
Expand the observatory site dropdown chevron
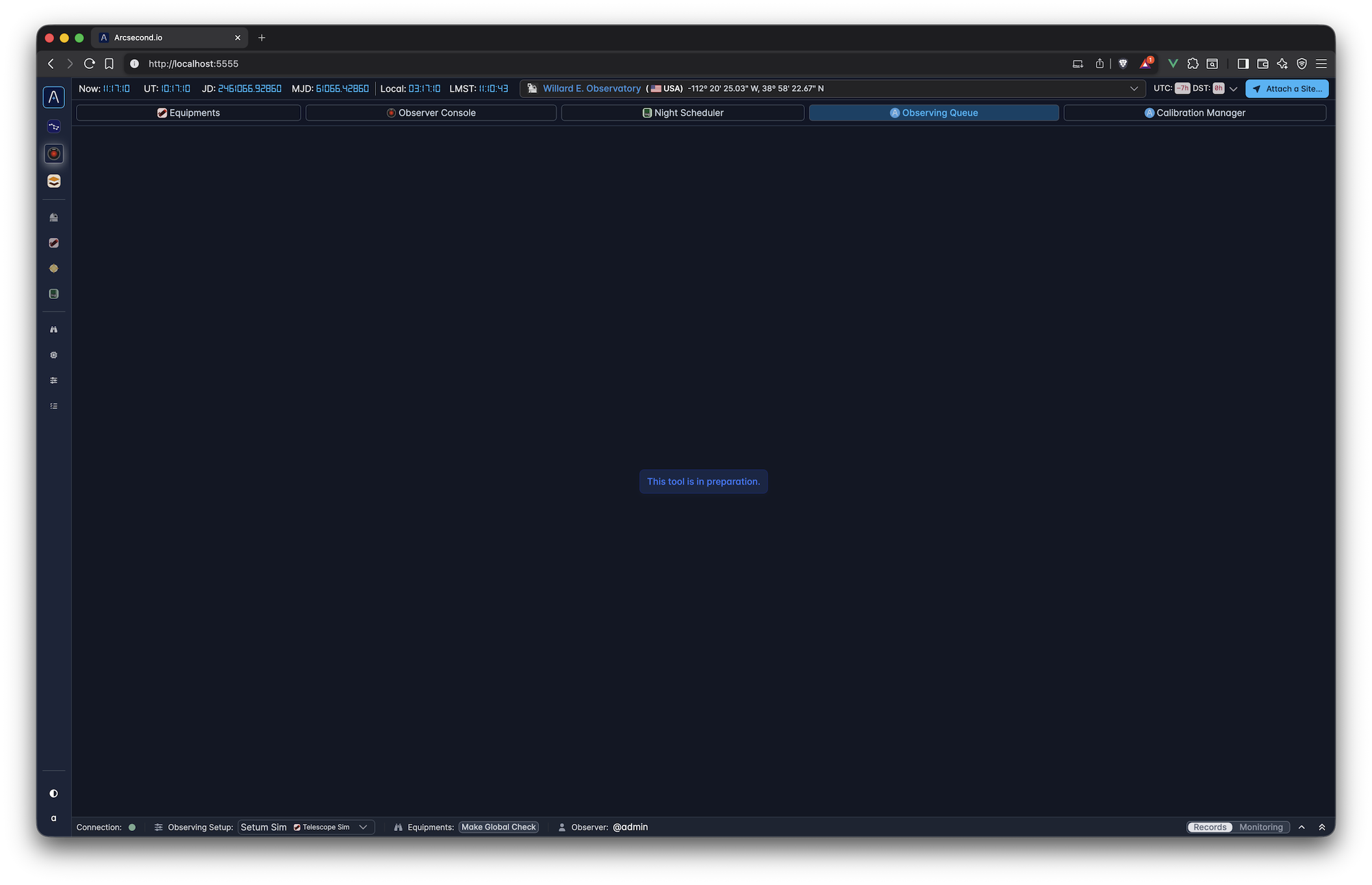click(1134, 89)
